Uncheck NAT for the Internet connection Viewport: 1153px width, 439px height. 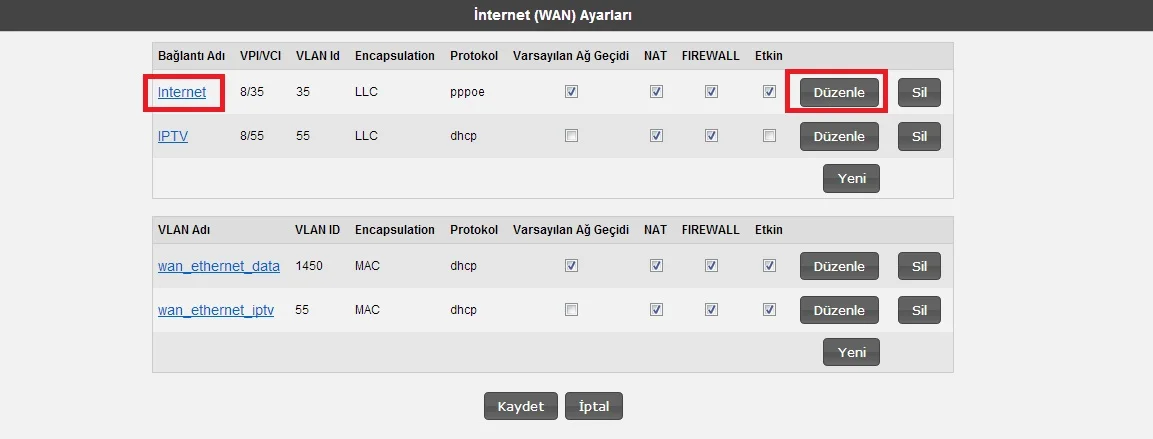click(656, 92)
